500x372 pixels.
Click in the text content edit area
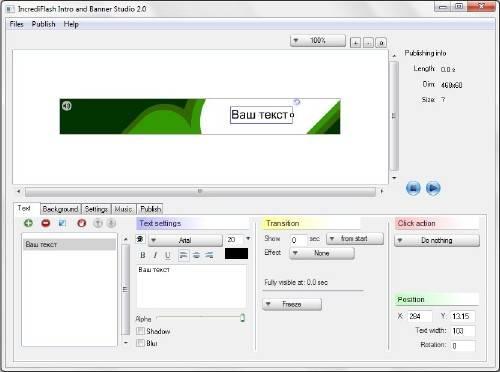[192, 287]
